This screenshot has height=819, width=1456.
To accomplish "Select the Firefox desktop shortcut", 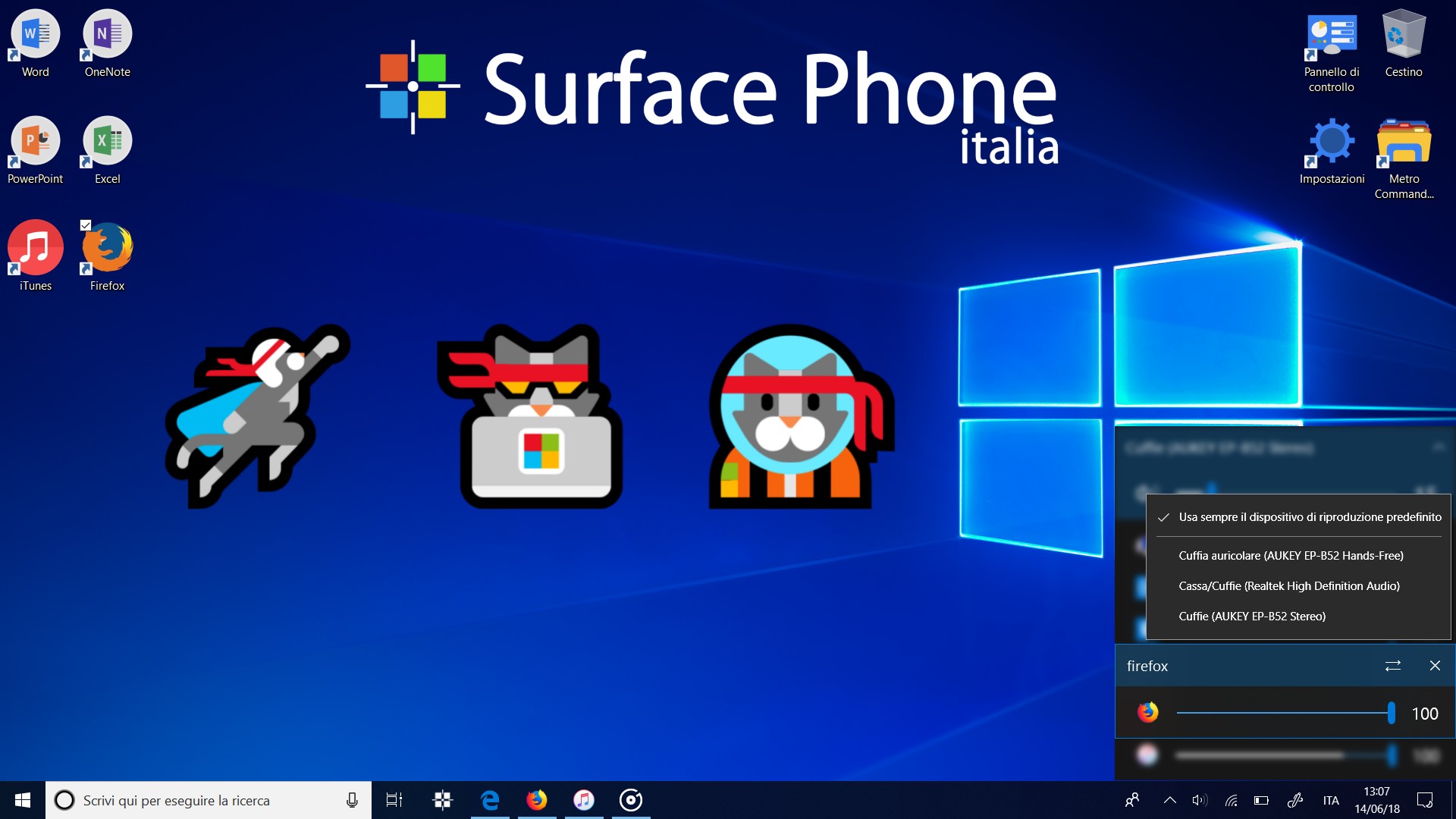I will pos(107,256).
